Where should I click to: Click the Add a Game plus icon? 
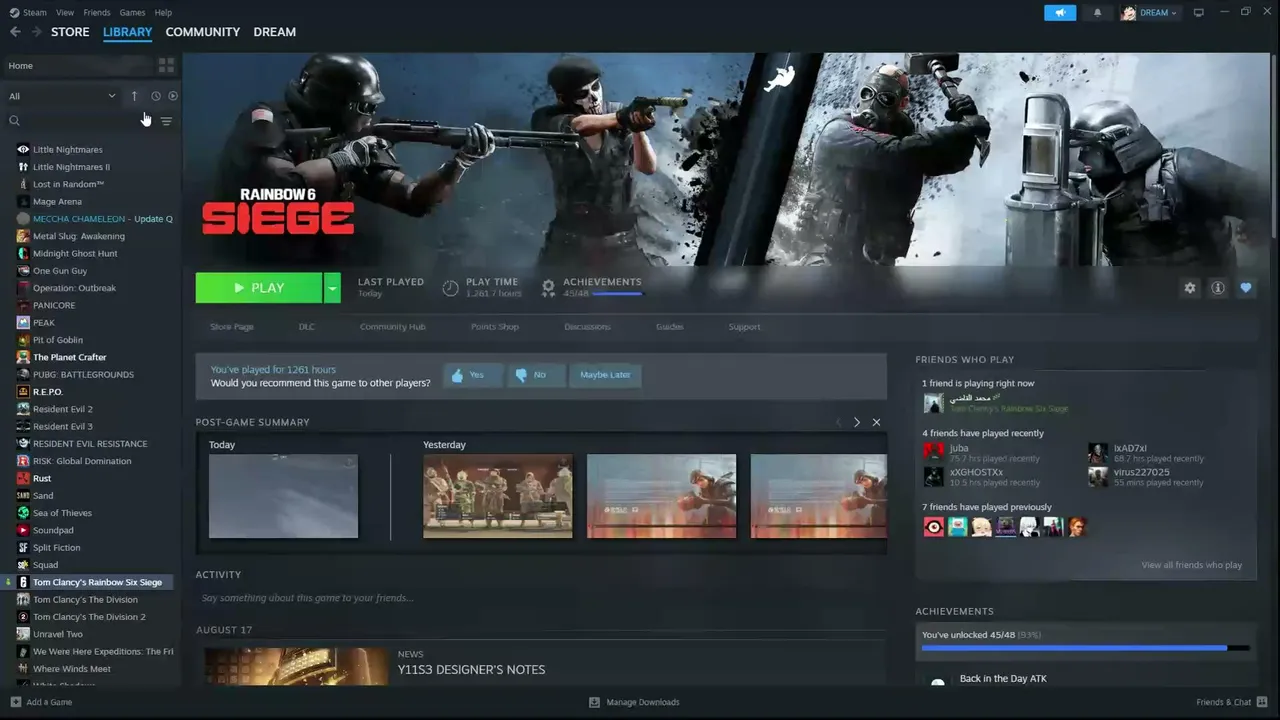[15, 702]
